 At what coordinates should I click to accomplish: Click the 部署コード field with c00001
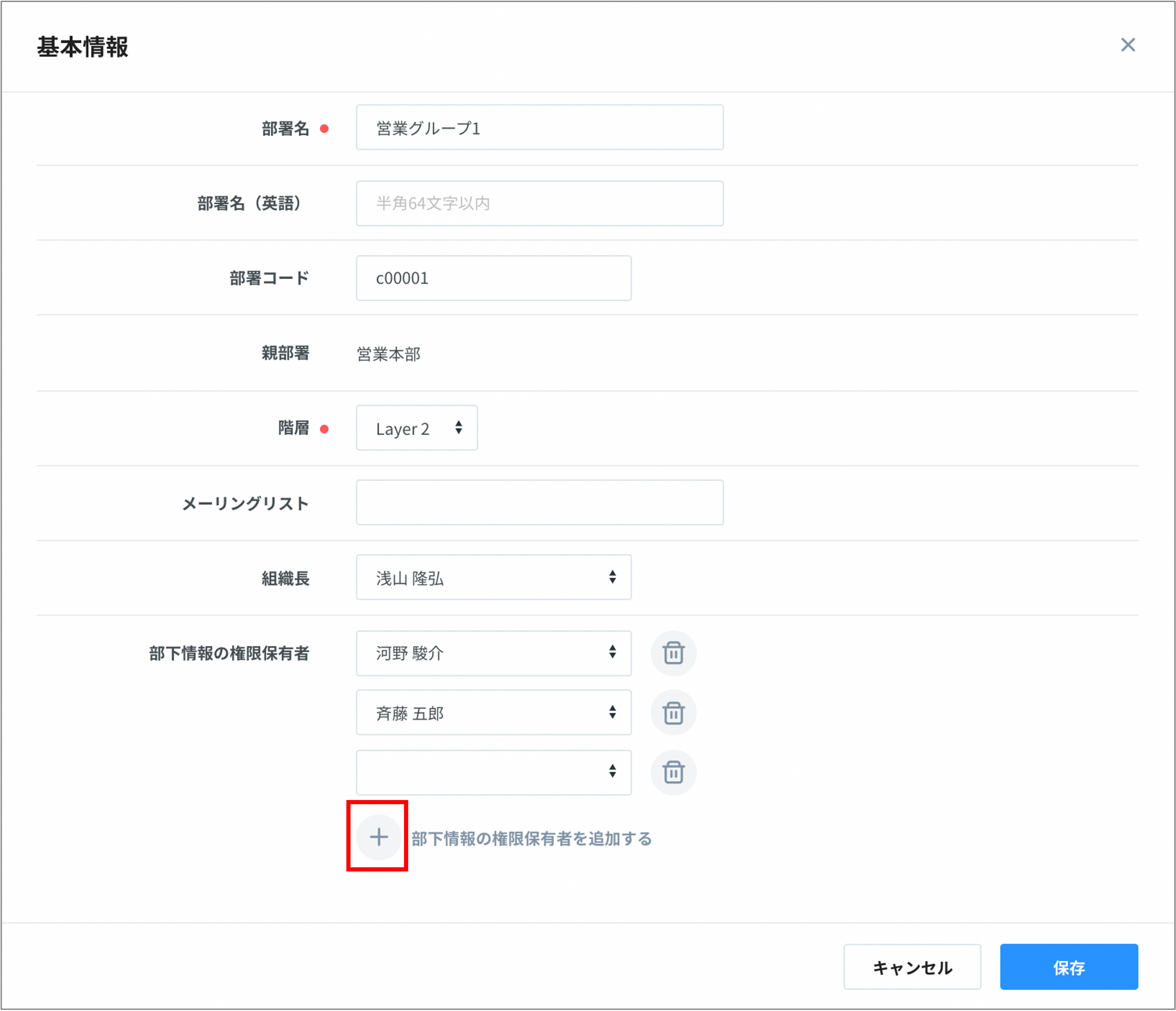[x=493, y=278]
